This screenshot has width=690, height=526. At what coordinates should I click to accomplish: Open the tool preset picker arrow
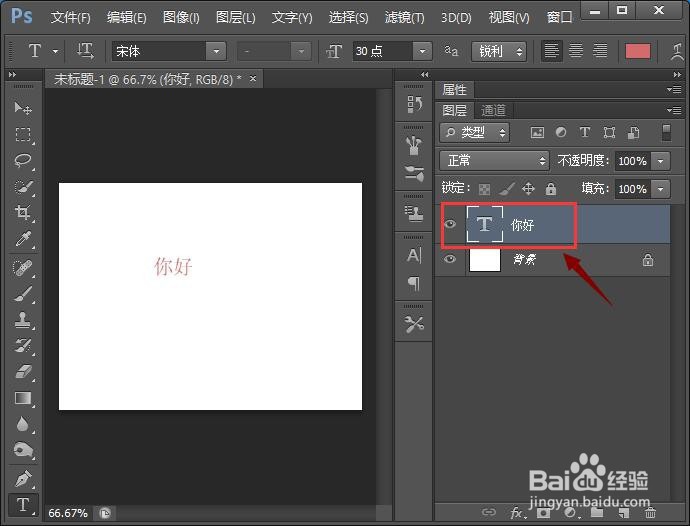coord(55,51)
